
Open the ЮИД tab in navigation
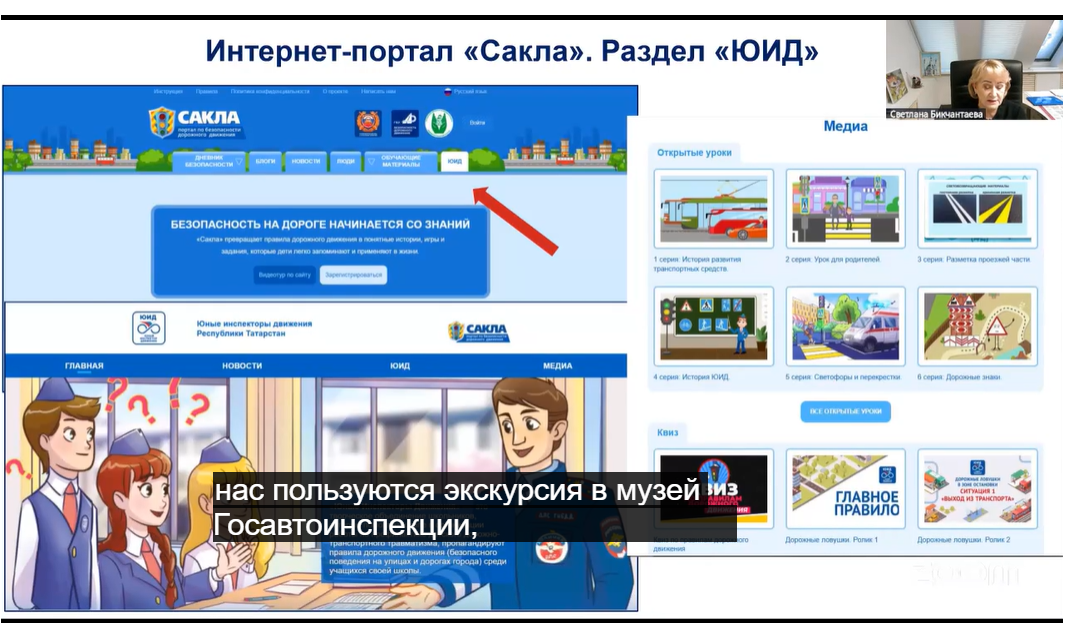coord(455,161)
